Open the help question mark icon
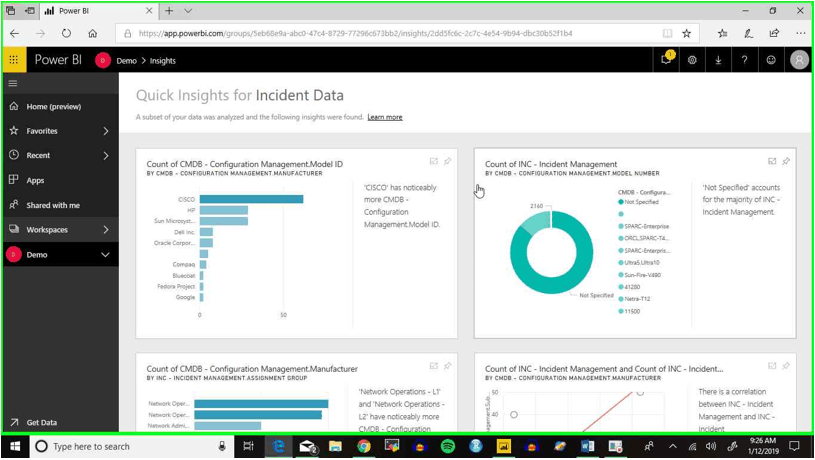Image resolution: width=815 pixels, height=460 pixels. coord(744,60)
